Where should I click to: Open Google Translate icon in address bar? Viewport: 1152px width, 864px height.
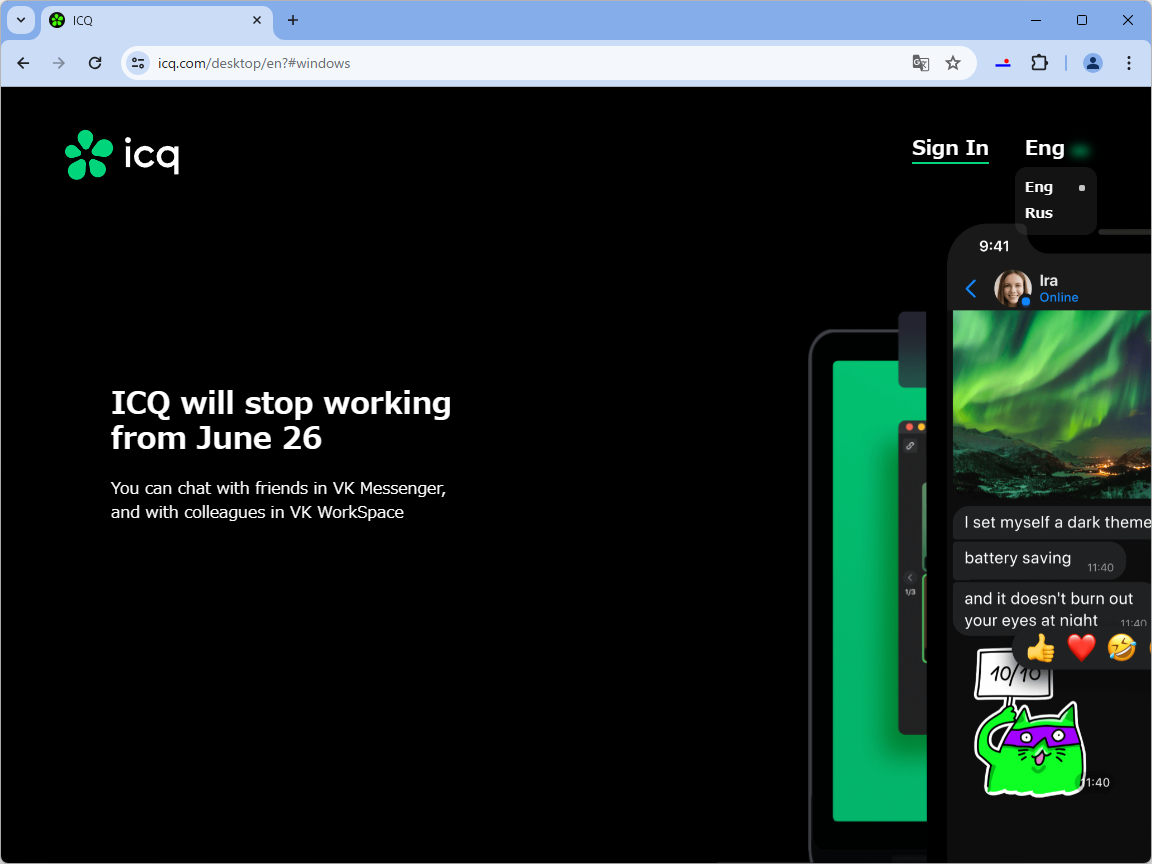click(920, 62)
